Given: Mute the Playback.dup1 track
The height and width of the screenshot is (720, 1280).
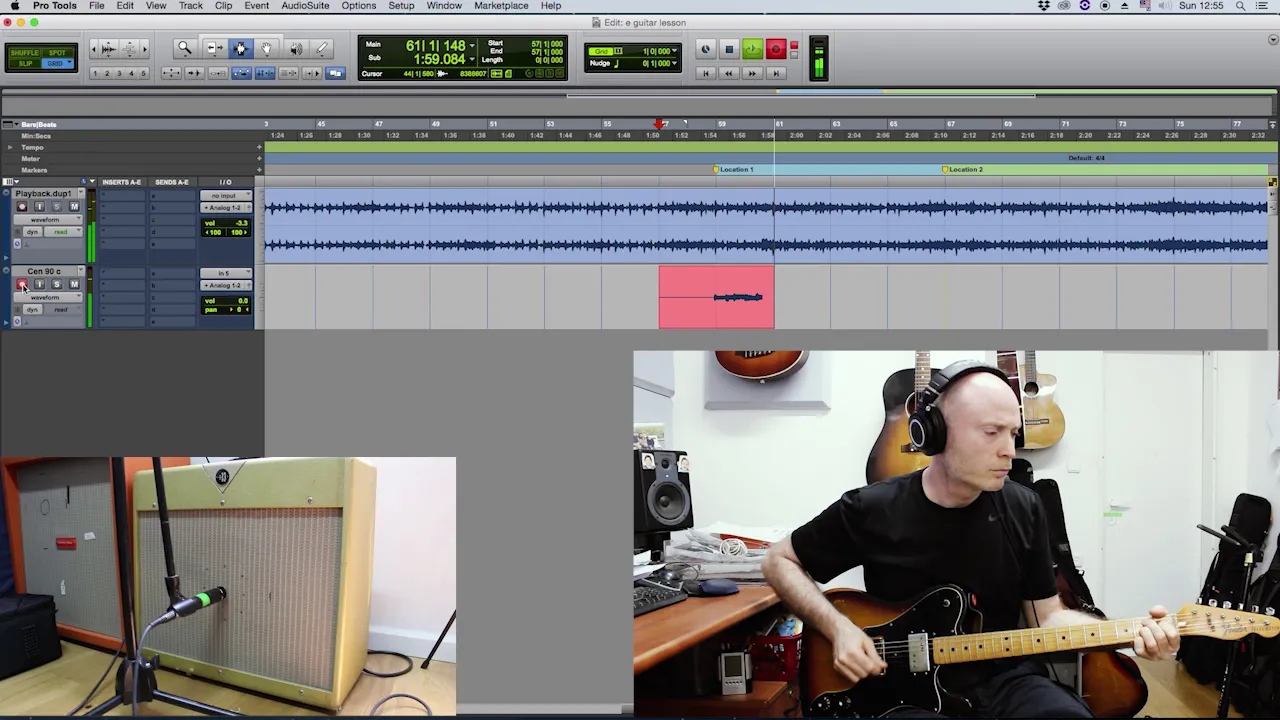Looking at the screenshot, I should pos(74,206).
